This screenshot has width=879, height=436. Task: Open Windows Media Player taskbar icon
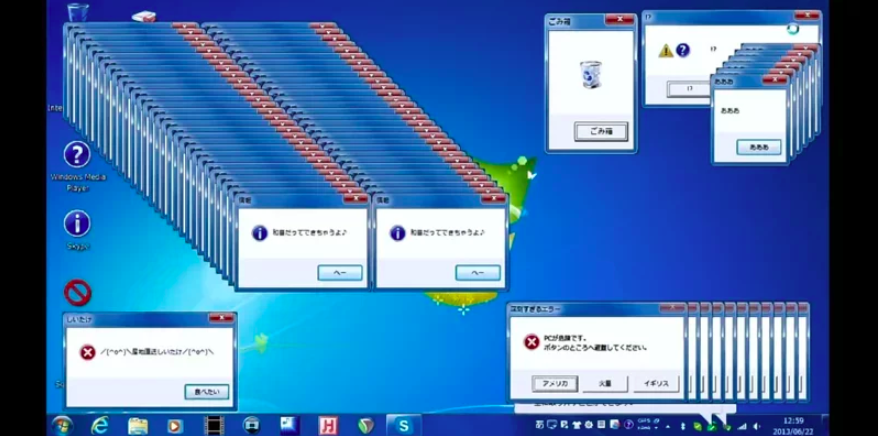point(175,426)
